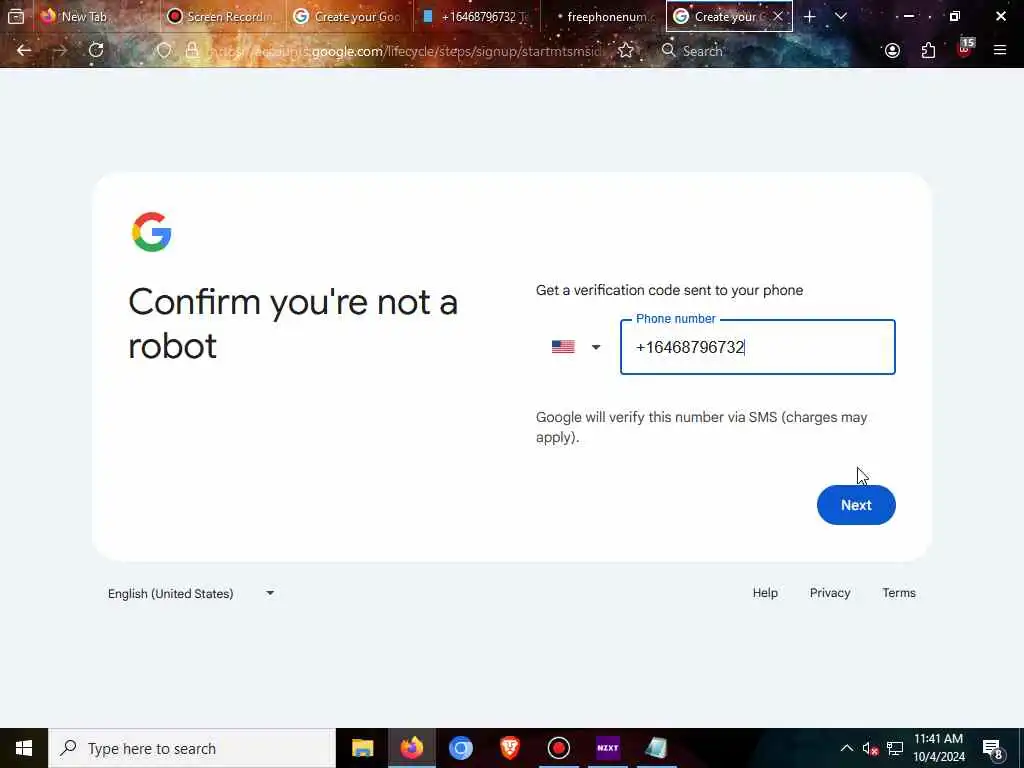1024x768 pixels.
Task: Open the Help link in footer
Action: pos(765,593)
